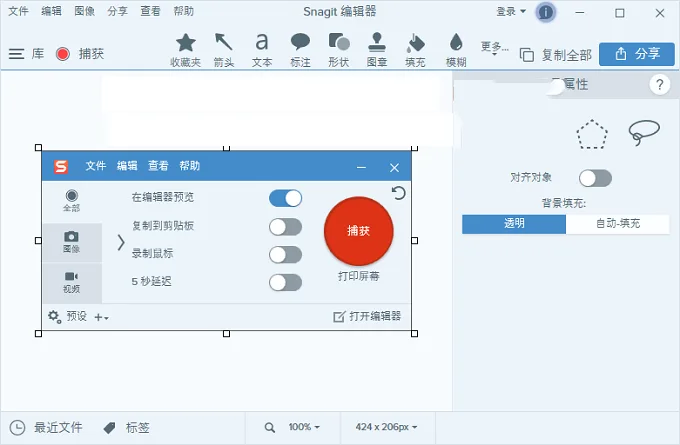This screenshot has height=445, width=680.
Task: Open 编辑 menu in capture window
Action: [x=127, y=166]
